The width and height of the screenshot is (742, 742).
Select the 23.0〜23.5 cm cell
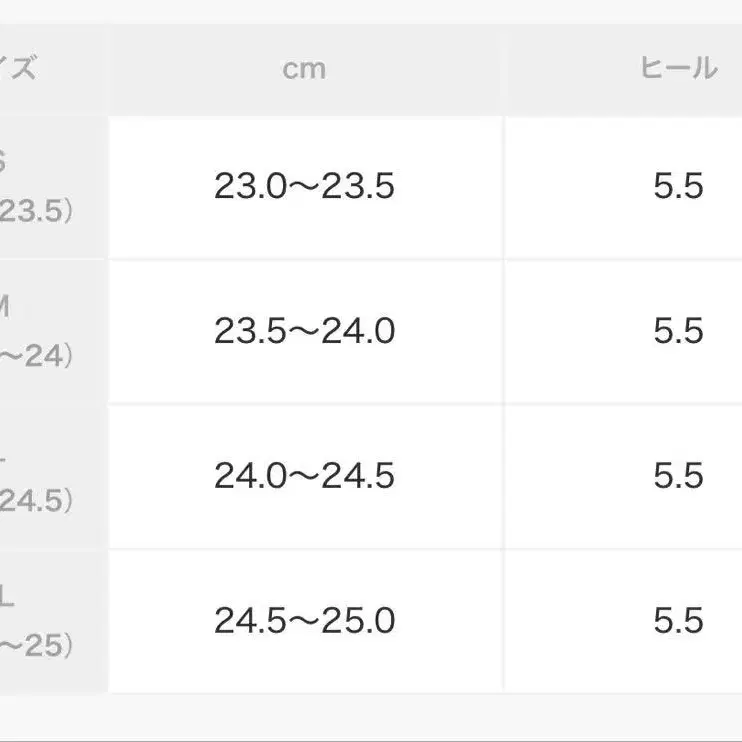pos(304,187)
